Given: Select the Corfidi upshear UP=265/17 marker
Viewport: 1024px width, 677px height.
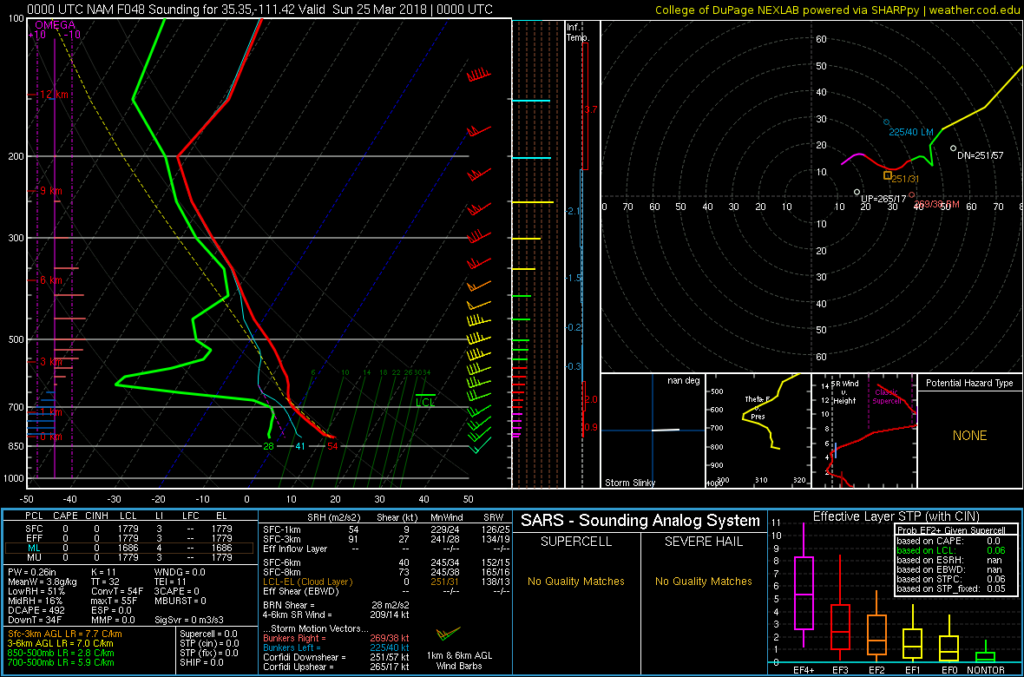Looking at the screenshot, I should (x=857, y=192).
